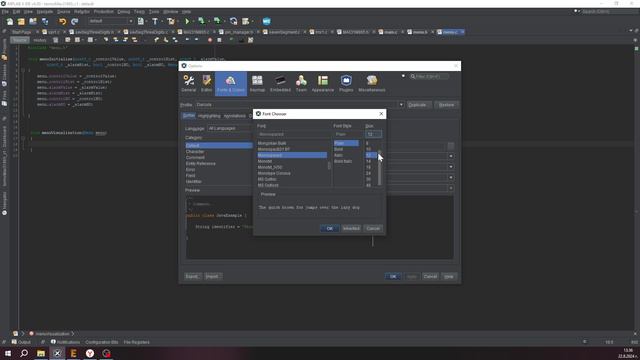Open the Plugins options category

[346, 84]
